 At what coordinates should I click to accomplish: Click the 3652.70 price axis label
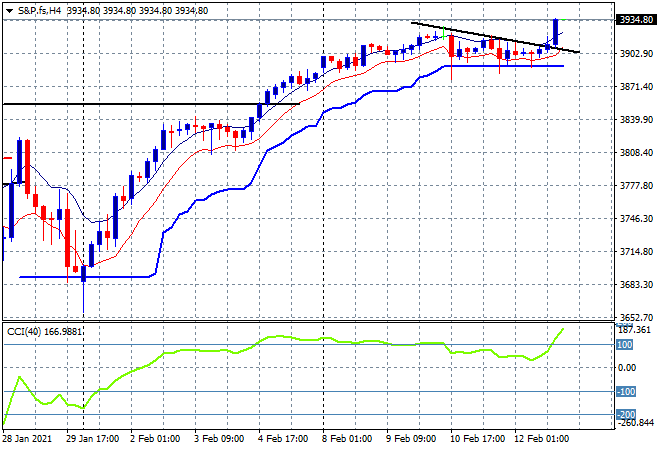click(x=634, y=317)
